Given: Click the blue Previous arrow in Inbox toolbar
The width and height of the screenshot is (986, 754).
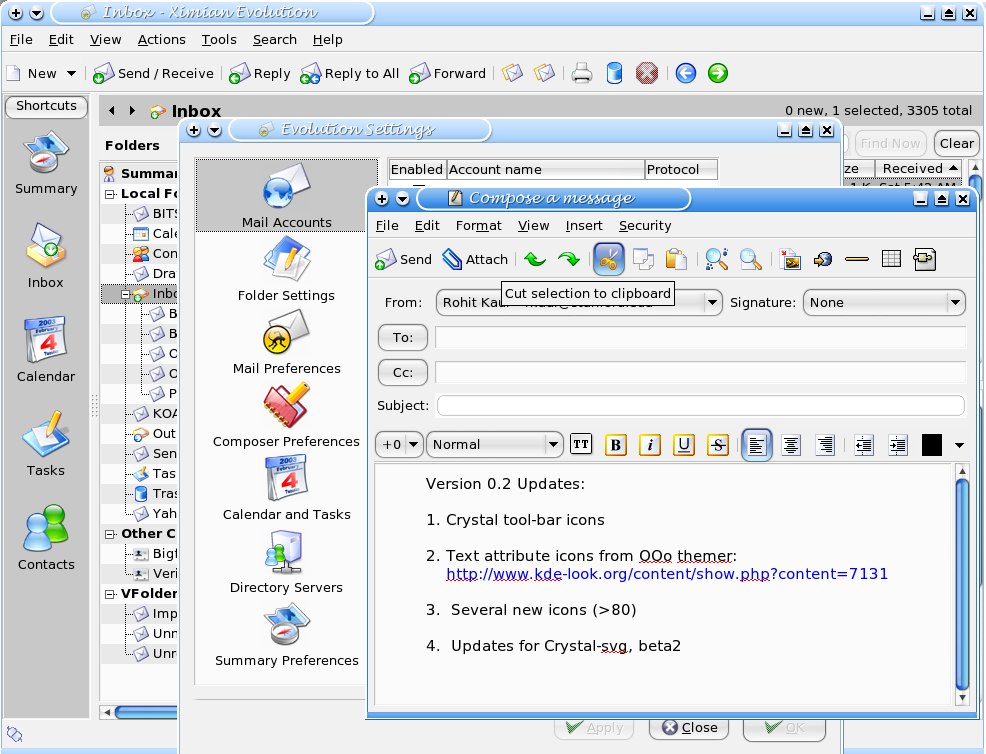Looking at the screenshot, I should [x=685, y=73].
